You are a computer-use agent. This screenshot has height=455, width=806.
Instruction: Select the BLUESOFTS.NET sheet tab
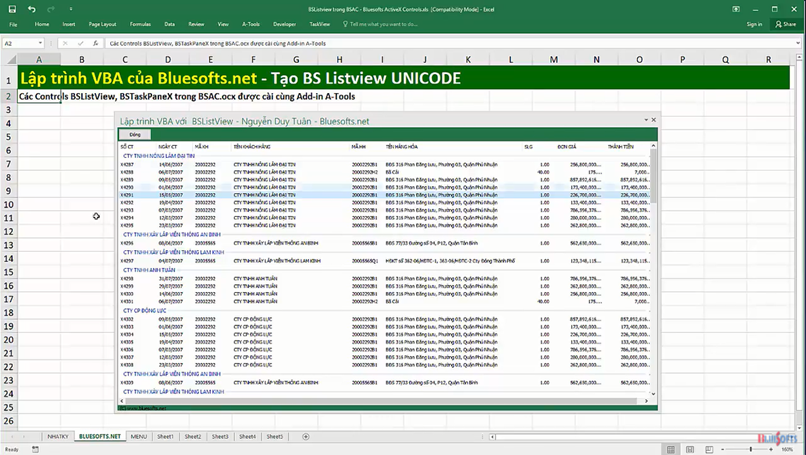(100, 436)
